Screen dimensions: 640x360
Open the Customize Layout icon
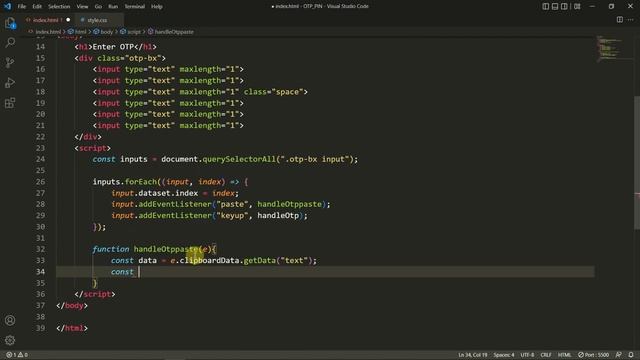coord(577,6)
